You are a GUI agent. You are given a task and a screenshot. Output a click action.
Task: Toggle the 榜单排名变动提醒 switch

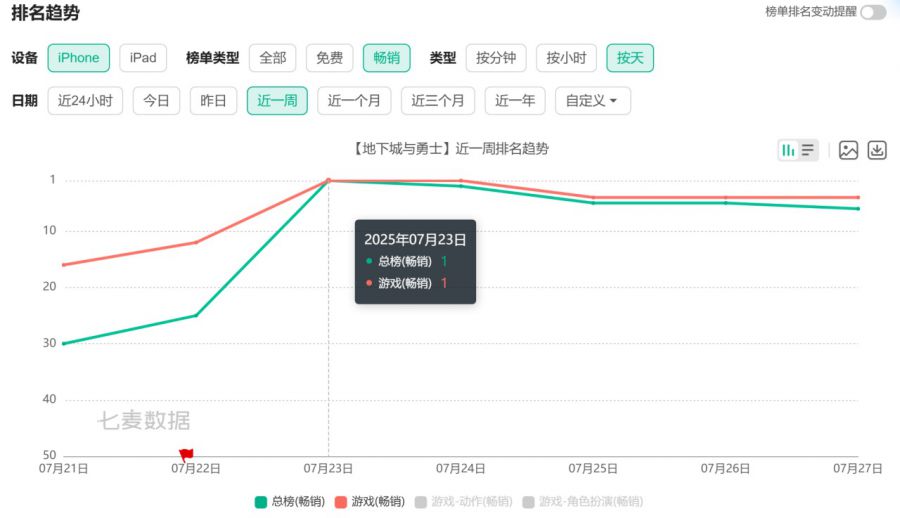tap(873, 12)
